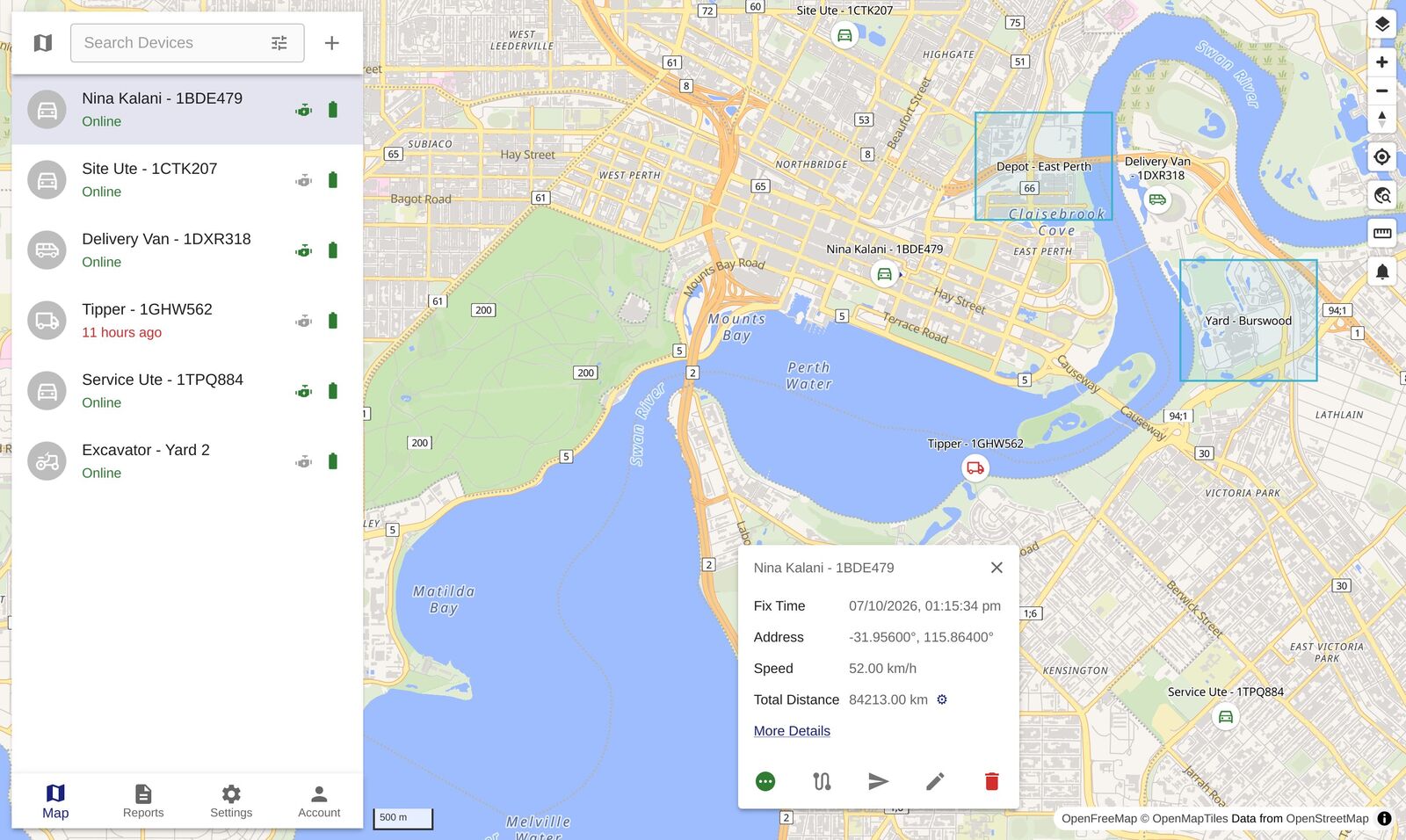Click the 84213.00 km total distance value
The height and width of the screenshot is (840, 1406).
tap(888, 699)
